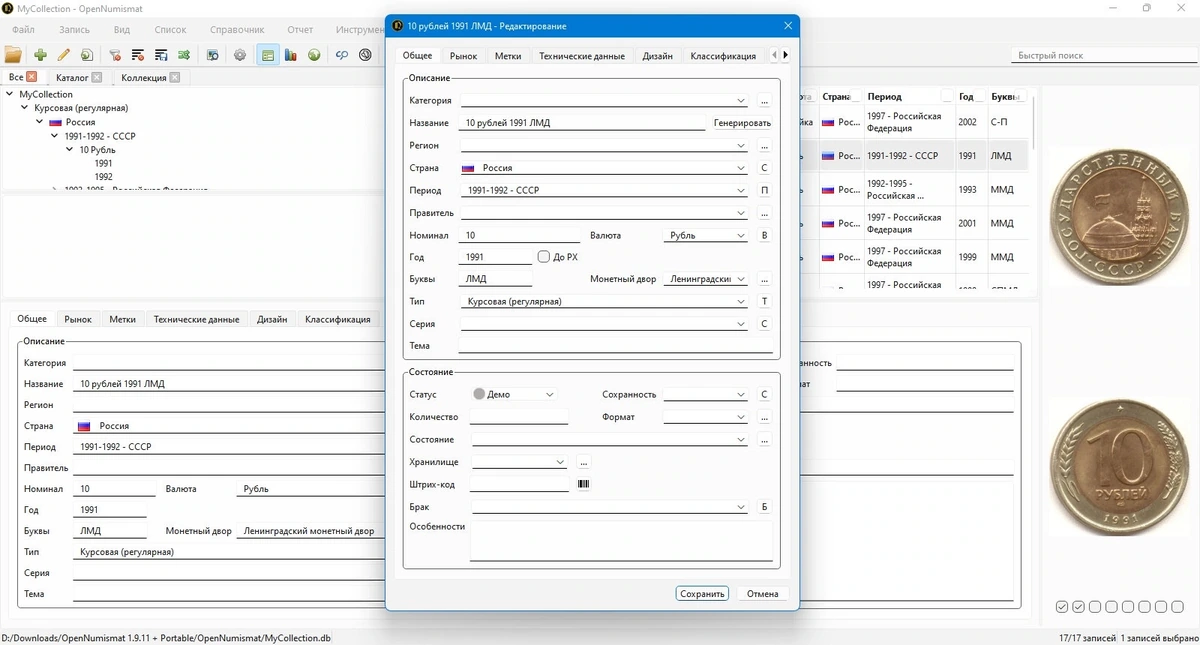Image resolution: width=1200 pixels, height=645 pixels.
Task: Open the Валюта dropdown showing Рубль
Action: (706, 236)
